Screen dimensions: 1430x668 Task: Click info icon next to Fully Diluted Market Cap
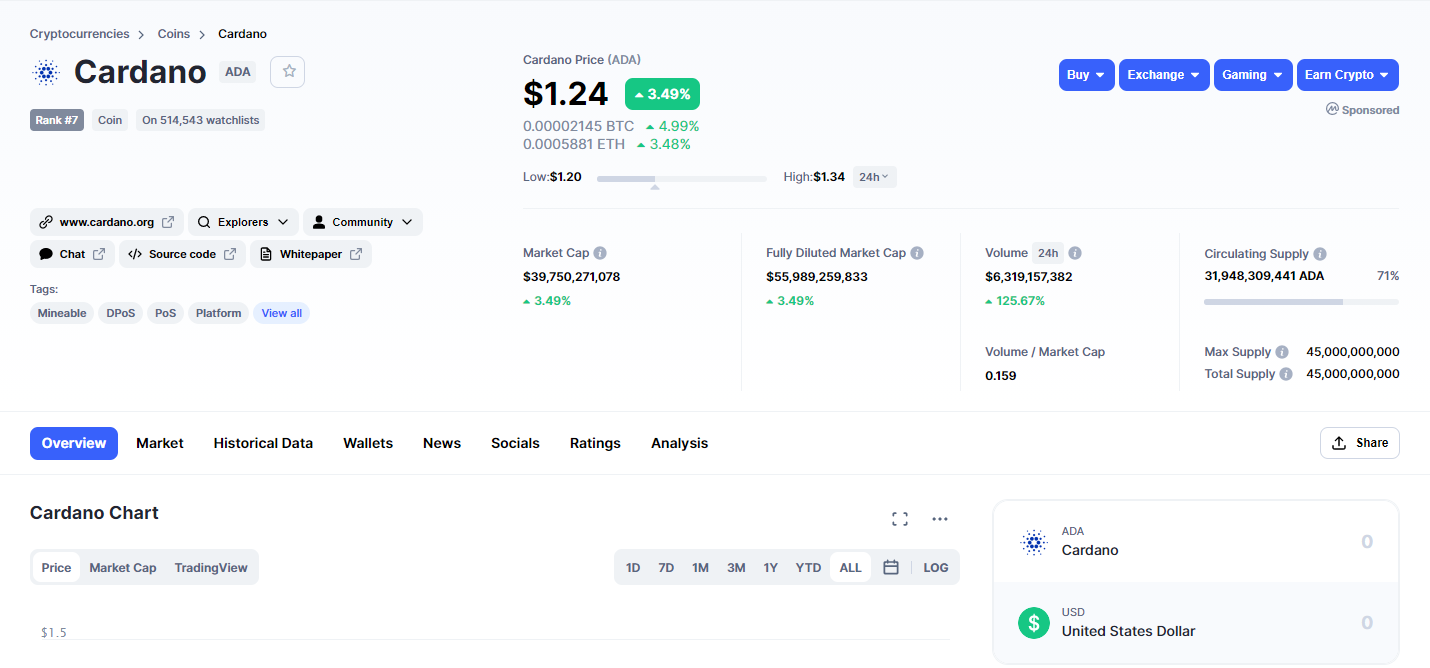click(917, 253)
